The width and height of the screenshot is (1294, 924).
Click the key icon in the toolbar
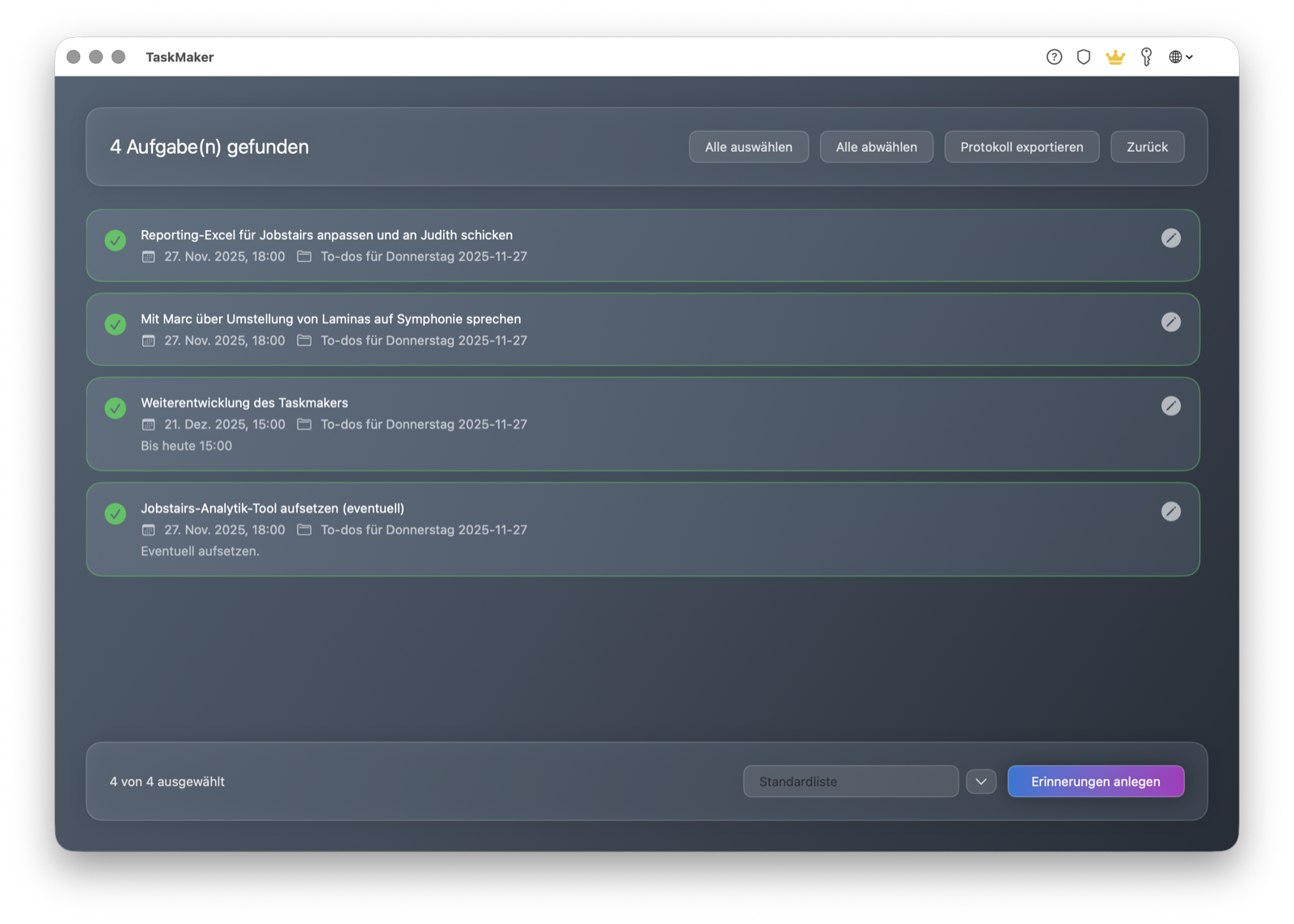pos(1146,57)
